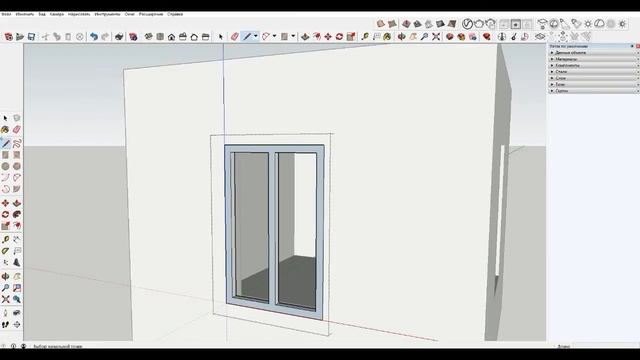Close the default tray panel
The image size is (640, 360).
638,46
